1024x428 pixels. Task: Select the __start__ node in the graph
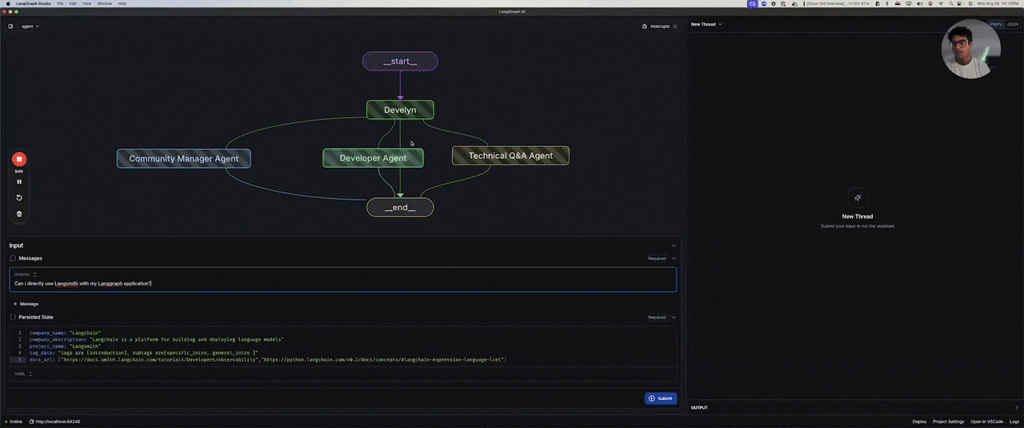click(400, 61)
